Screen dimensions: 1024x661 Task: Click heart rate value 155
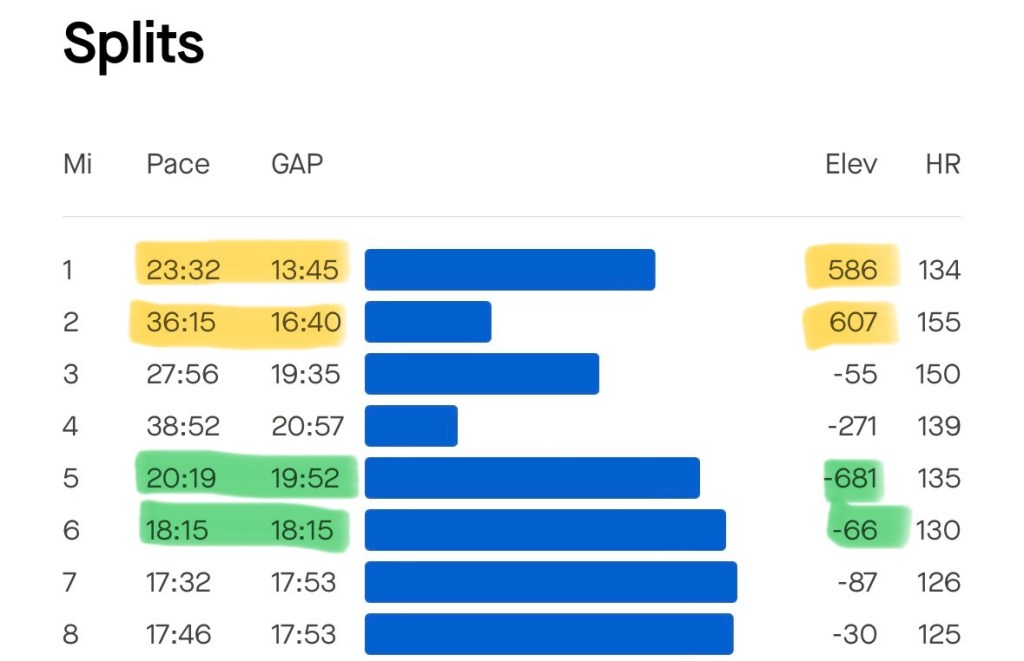point(939,322)
